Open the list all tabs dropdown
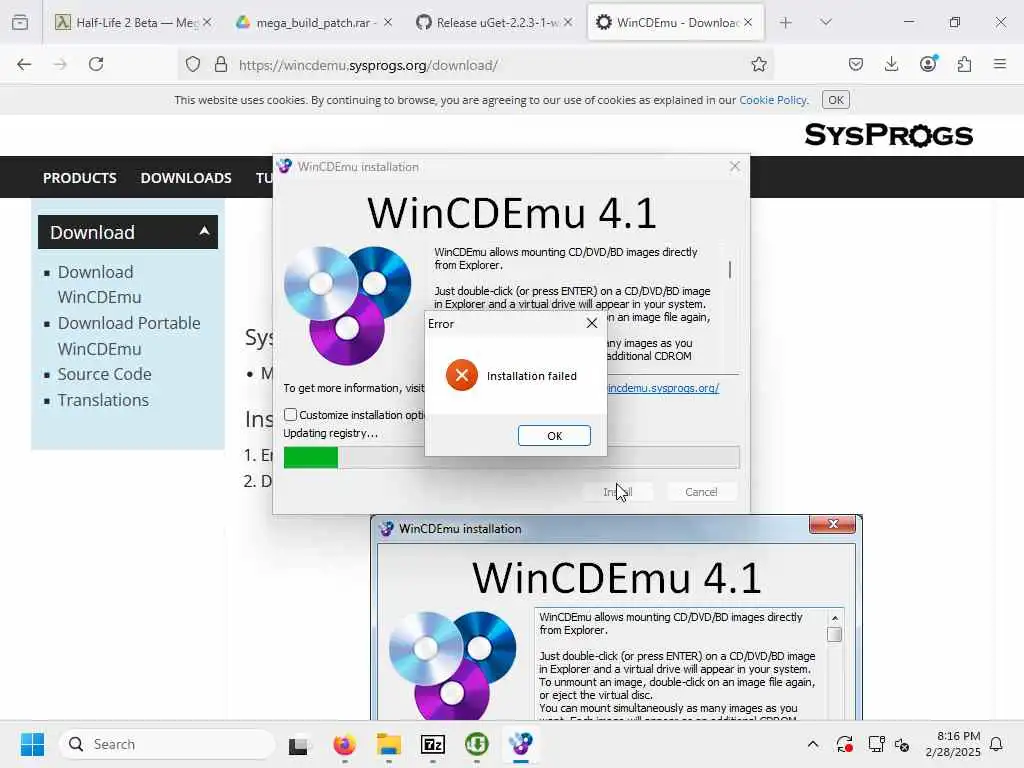Image resolution: width=1024 pixels, height=768 pixels. 825,22
